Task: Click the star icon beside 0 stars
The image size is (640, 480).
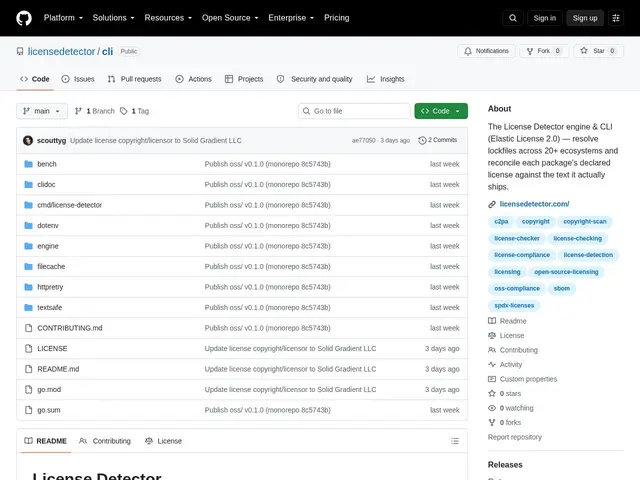Action: [x=492, y=393]
